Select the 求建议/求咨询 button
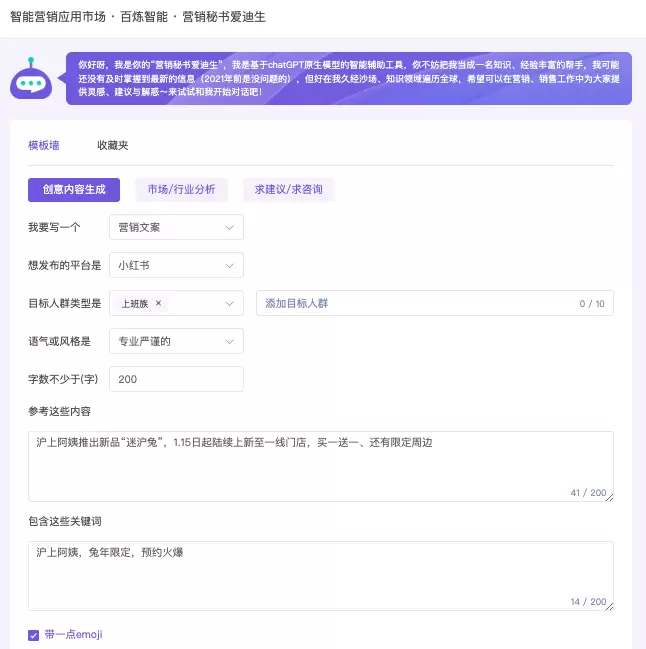Screen dimensions: 646x649 click(x=288, y=190)
